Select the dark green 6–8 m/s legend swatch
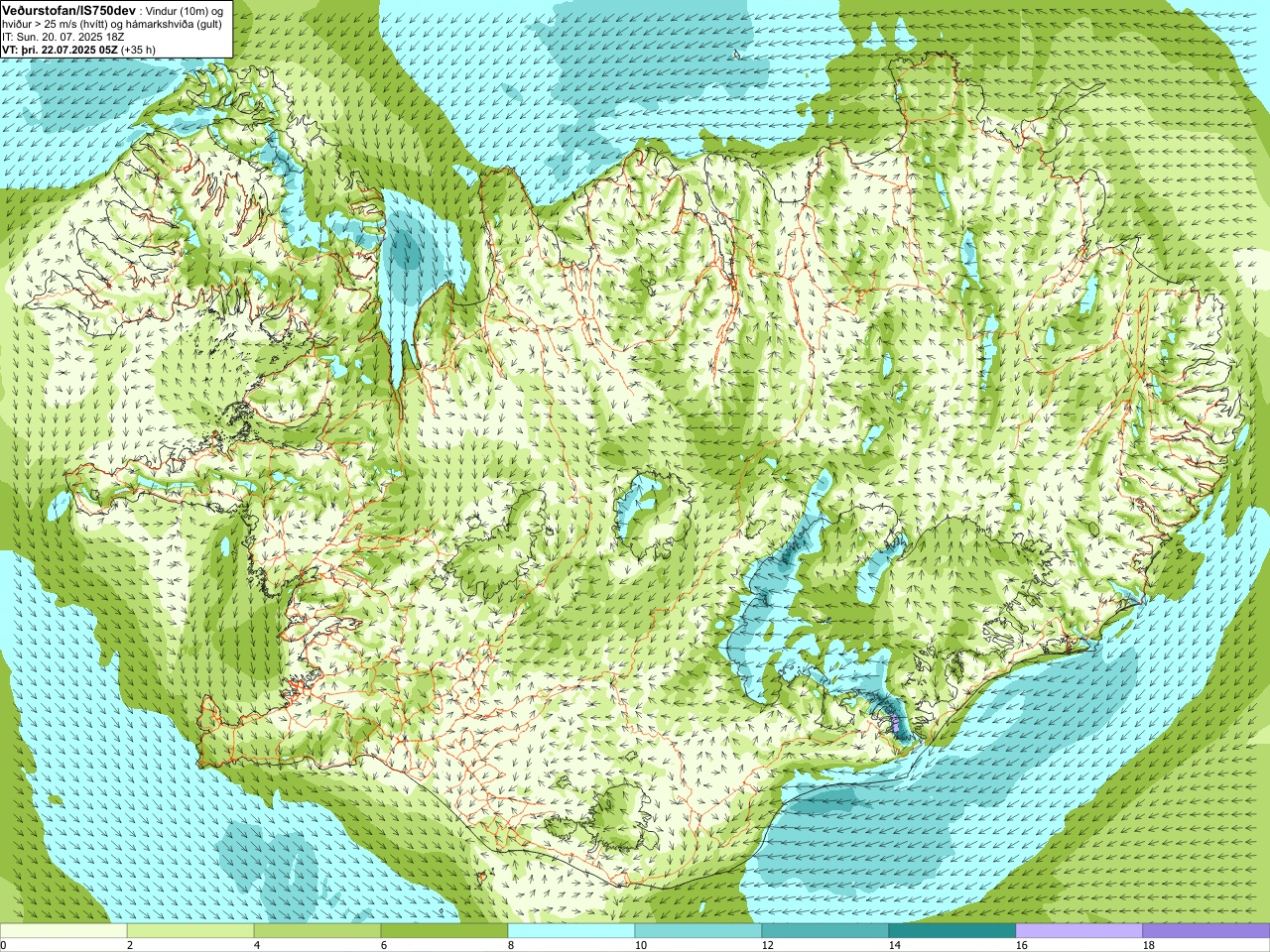 click(444, 931)
